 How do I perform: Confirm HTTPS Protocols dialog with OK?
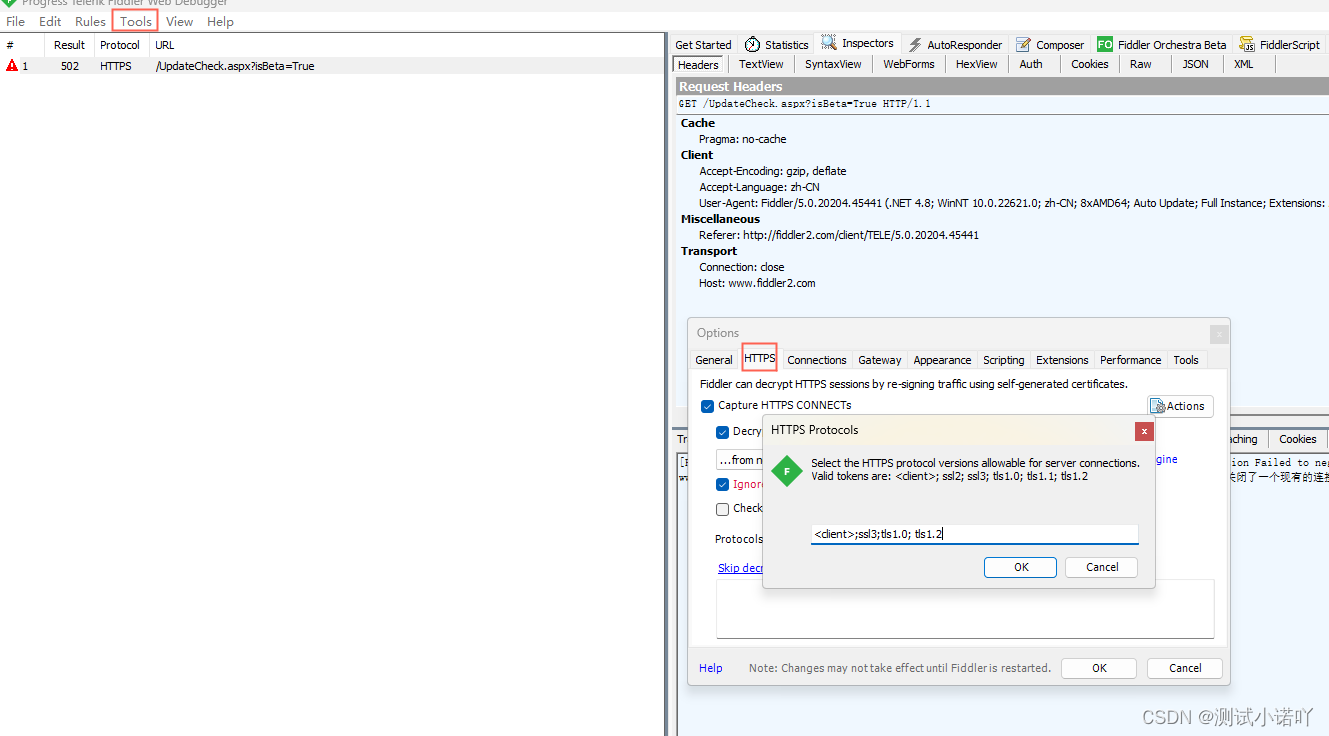1020,567
